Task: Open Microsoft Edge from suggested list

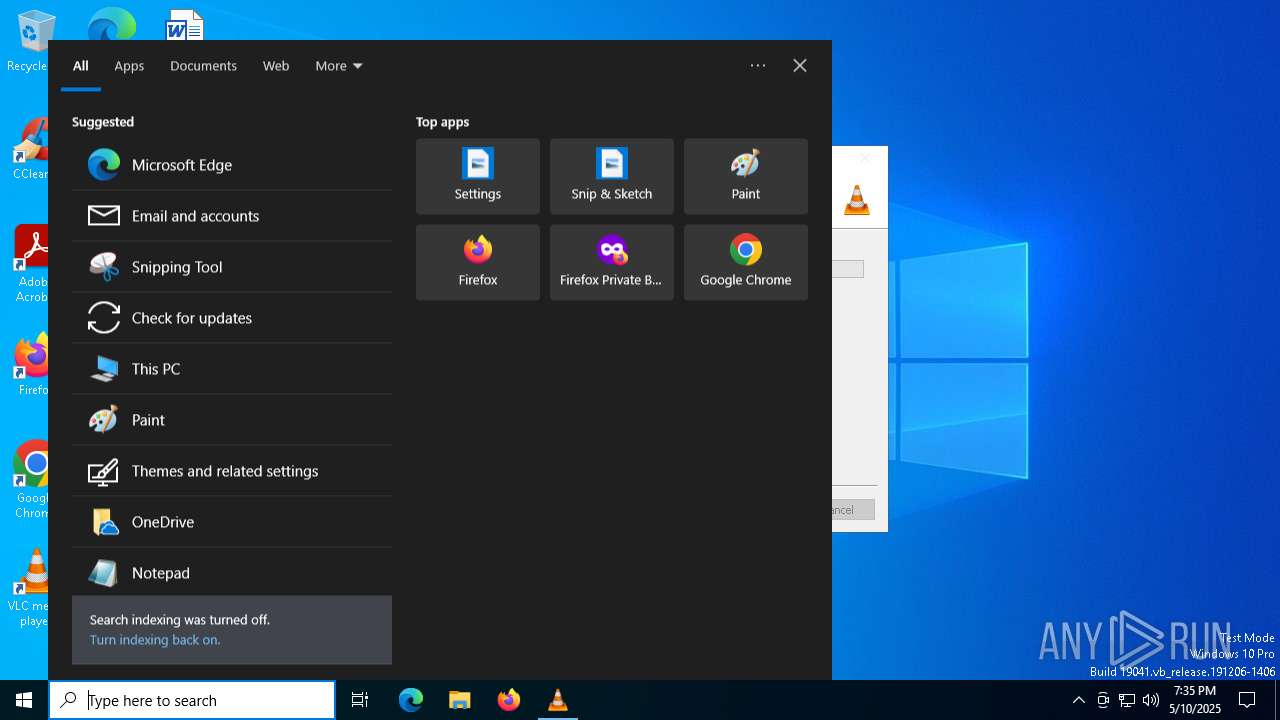Action: (232, 165)
